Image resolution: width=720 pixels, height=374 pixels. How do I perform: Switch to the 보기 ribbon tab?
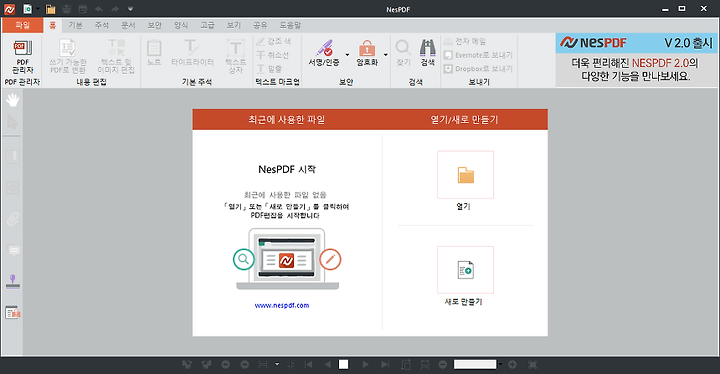[x=234, y=25]
